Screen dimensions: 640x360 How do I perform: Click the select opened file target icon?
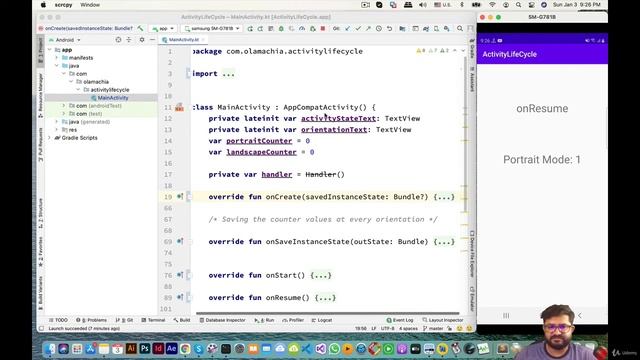point(118,40)
